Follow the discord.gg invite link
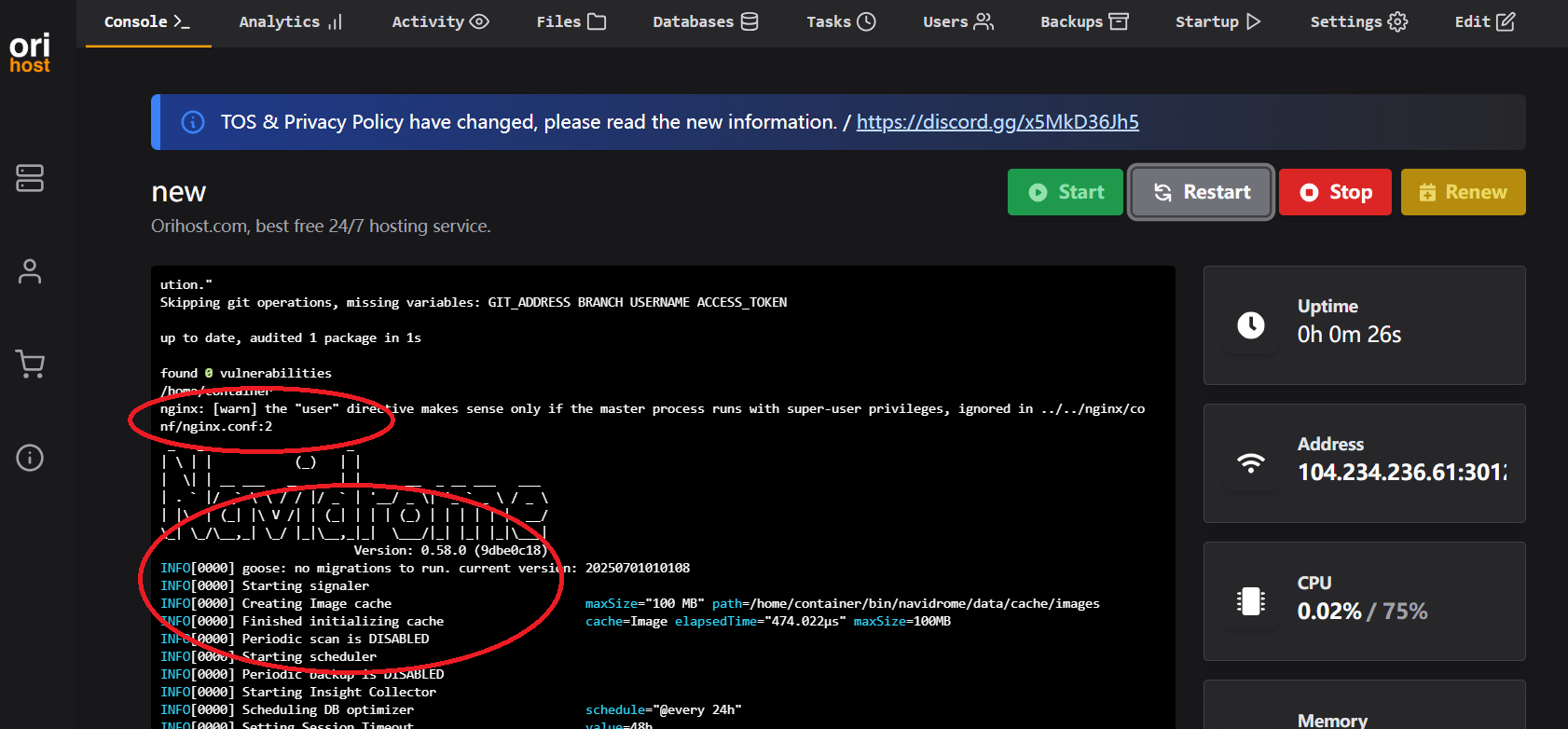The image size is (1568, 729). pos(997,122)
